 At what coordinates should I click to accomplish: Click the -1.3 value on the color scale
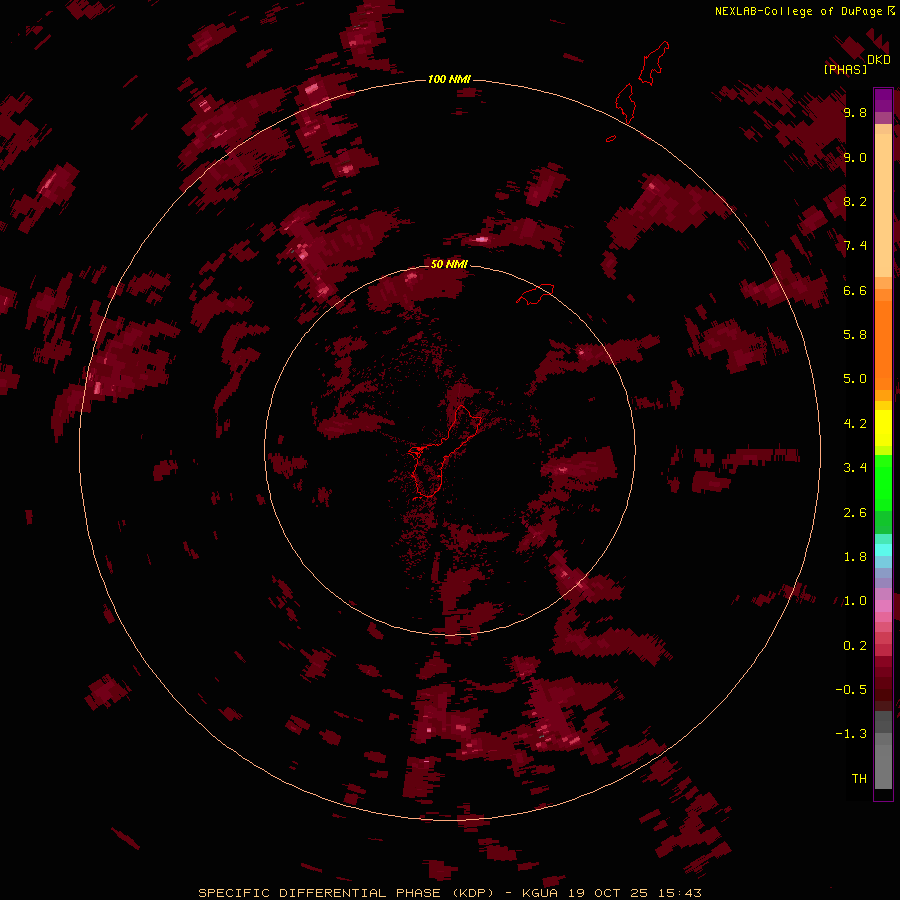point(851,734)
